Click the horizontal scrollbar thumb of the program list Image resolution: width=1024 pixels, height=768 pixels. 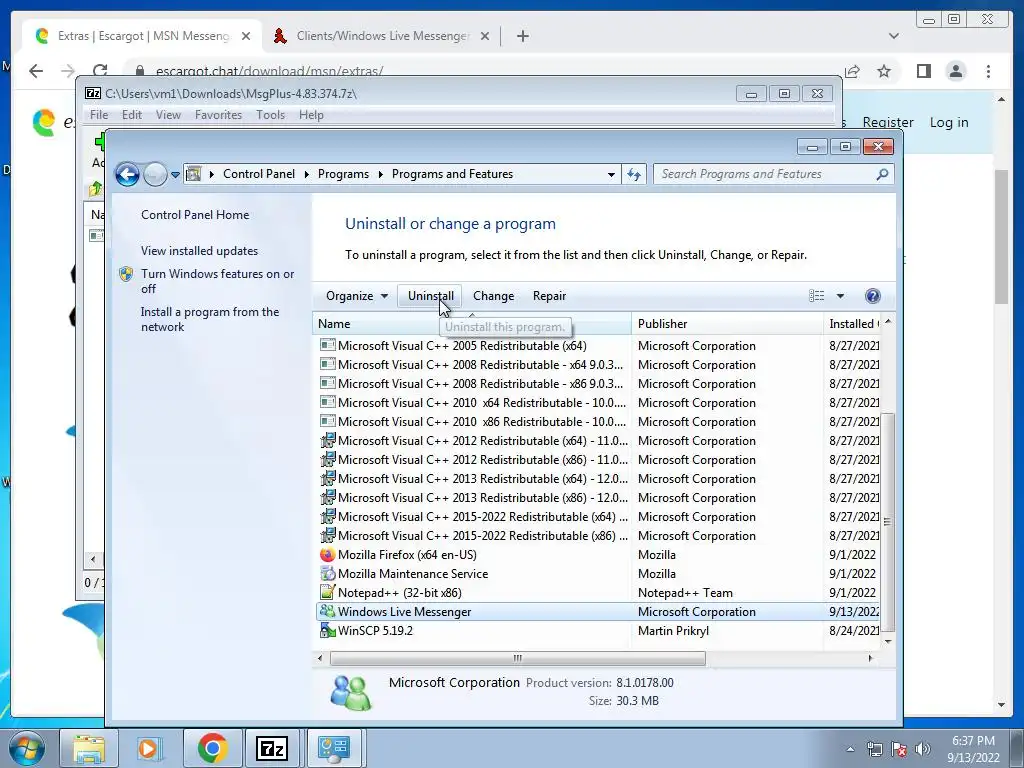click(x=517, y=658)
